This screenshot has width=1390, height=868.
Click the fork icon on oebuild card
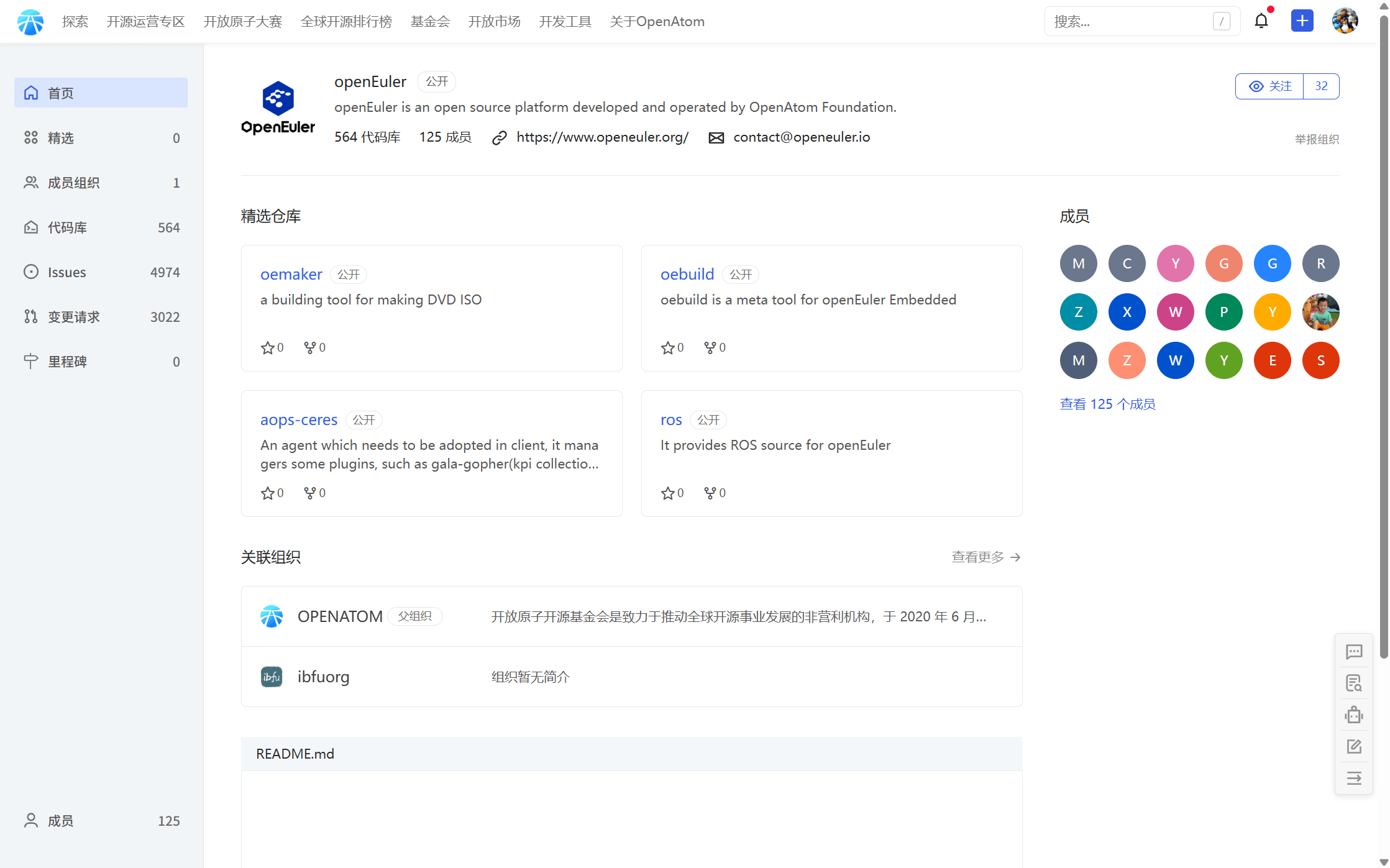point(710,348)
